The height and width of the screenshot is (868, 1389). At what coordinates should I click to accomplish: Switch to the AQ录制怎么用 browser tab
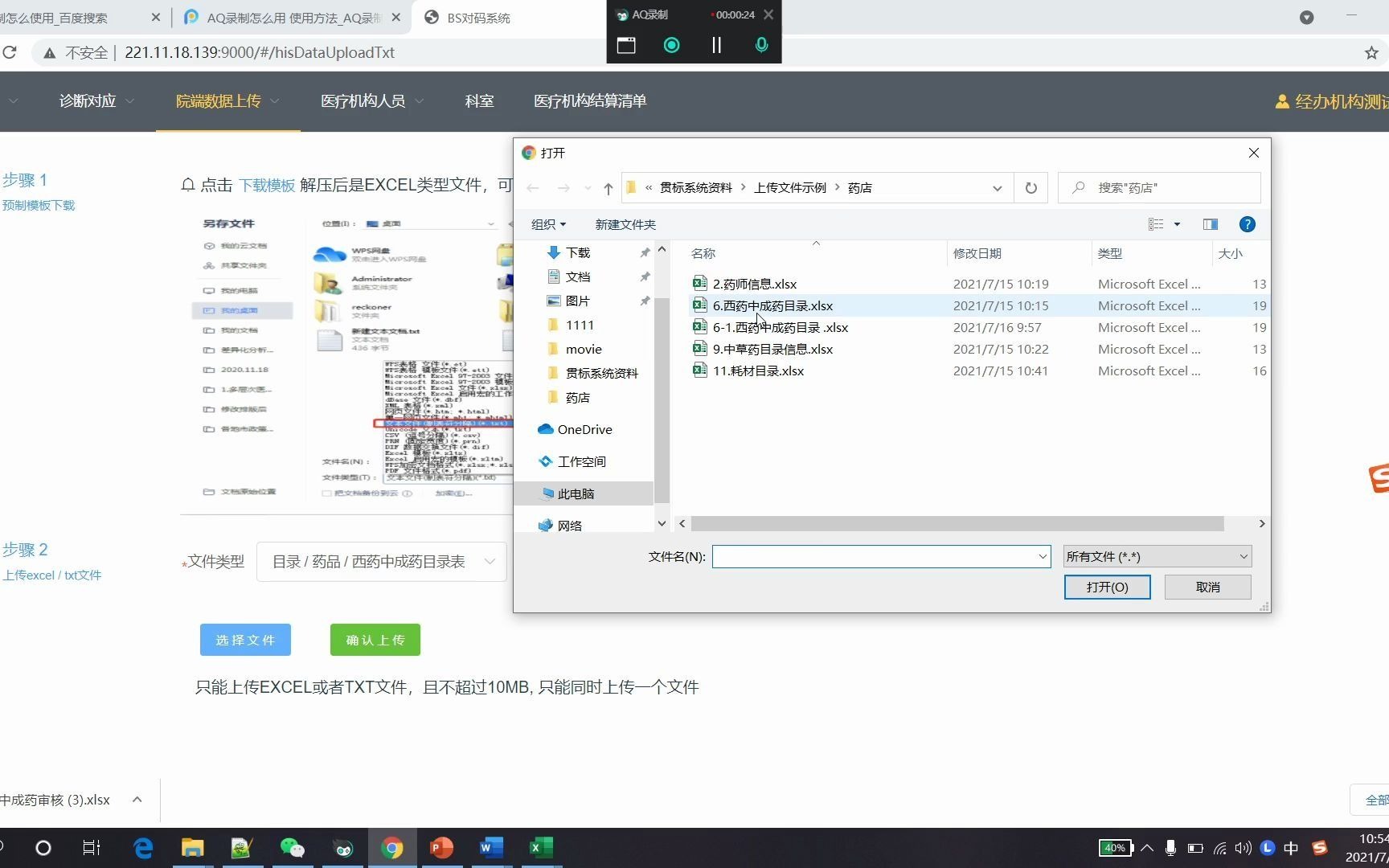[x=292, y=18]
